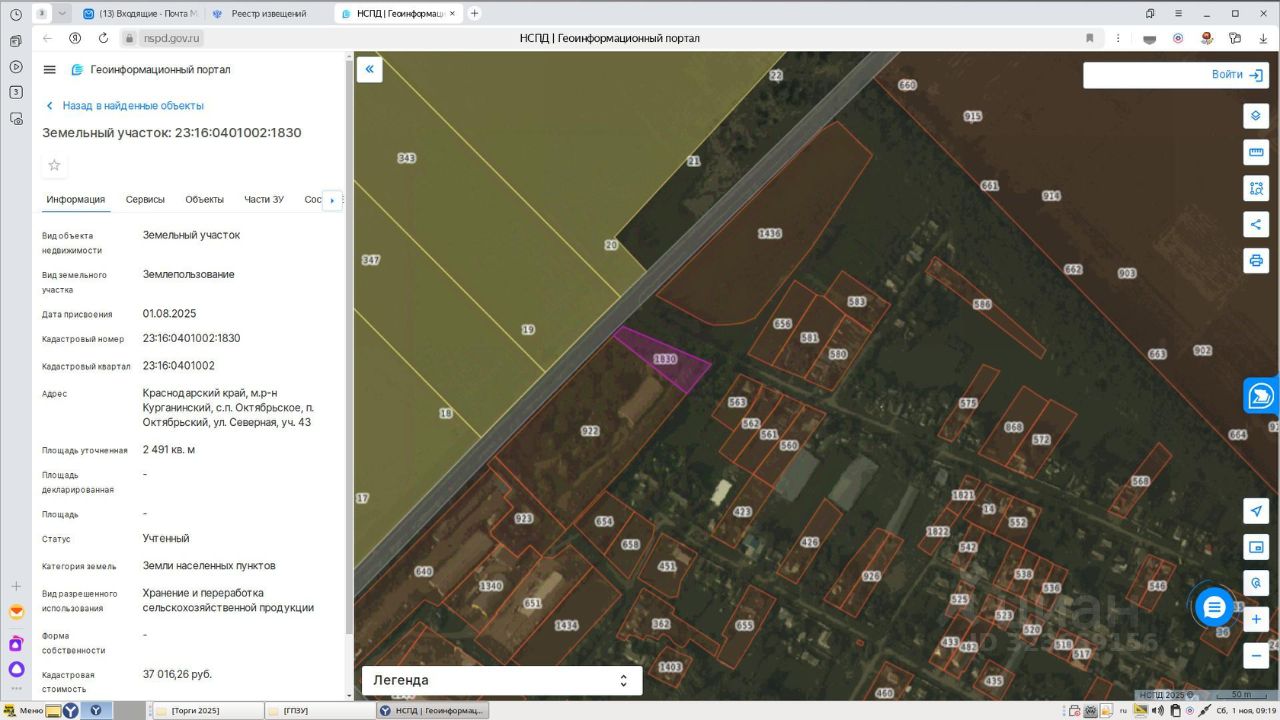Expand the Легенда panel
Viewport: 1280px width, 720px height.
click(502, 680)
